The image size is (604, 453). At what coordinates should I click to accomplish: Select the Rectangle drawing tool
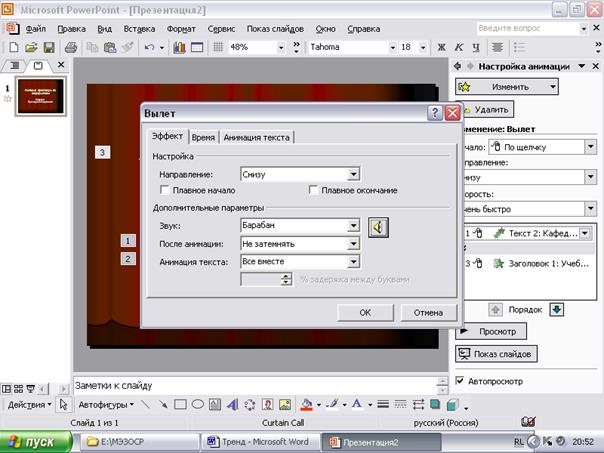180,404
